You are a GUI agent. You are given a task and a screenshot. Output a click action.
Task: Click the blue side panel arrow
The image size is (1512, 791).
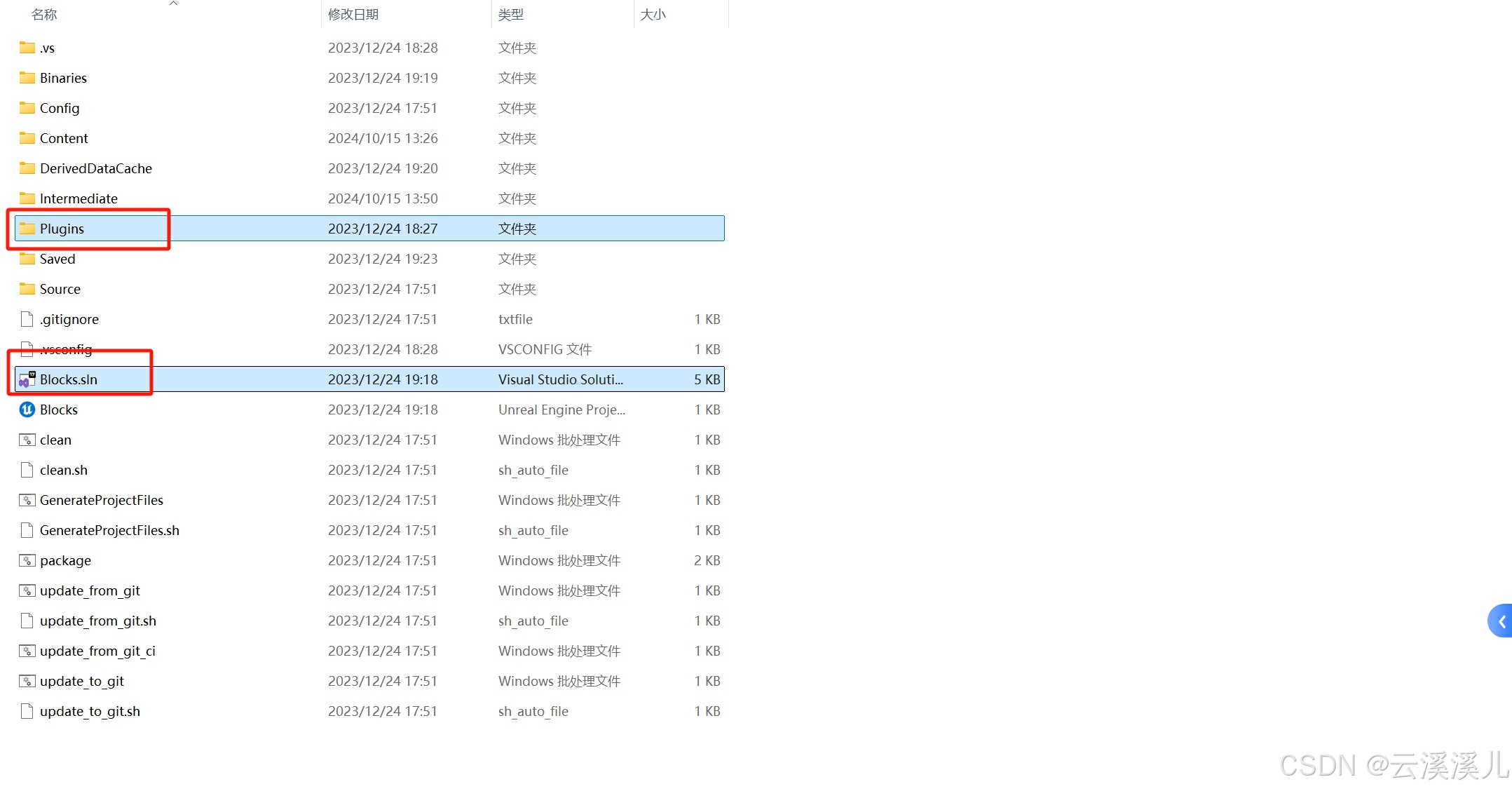coord(1501,621)
